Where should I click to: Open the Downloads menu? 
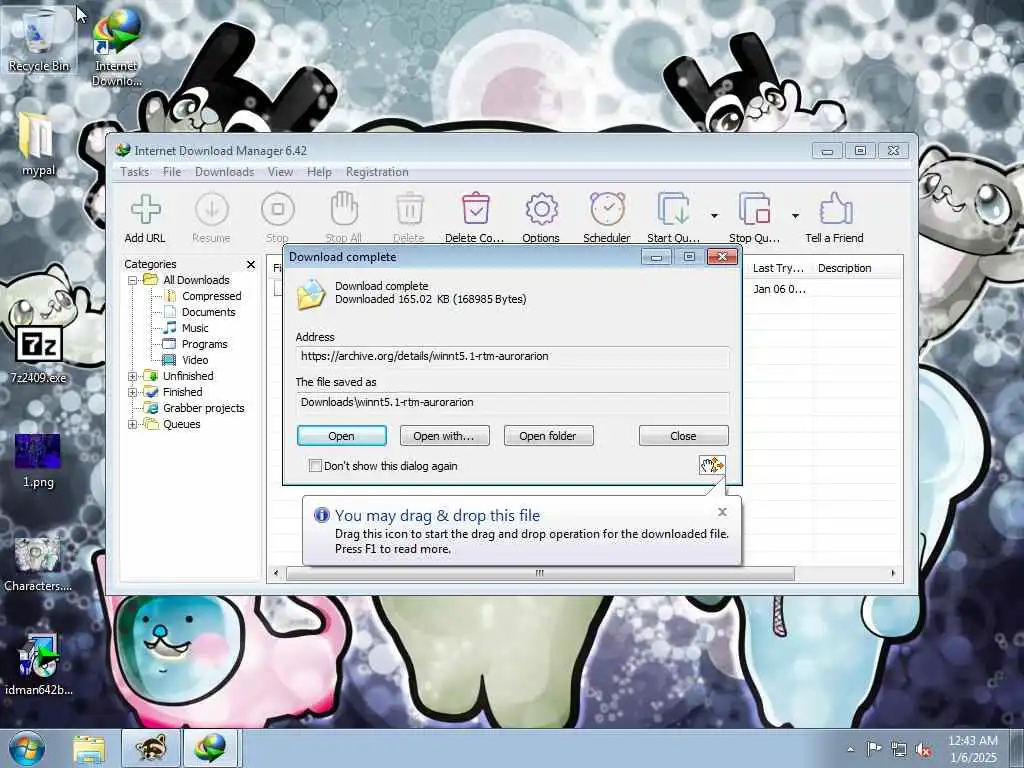pos(224,172)
